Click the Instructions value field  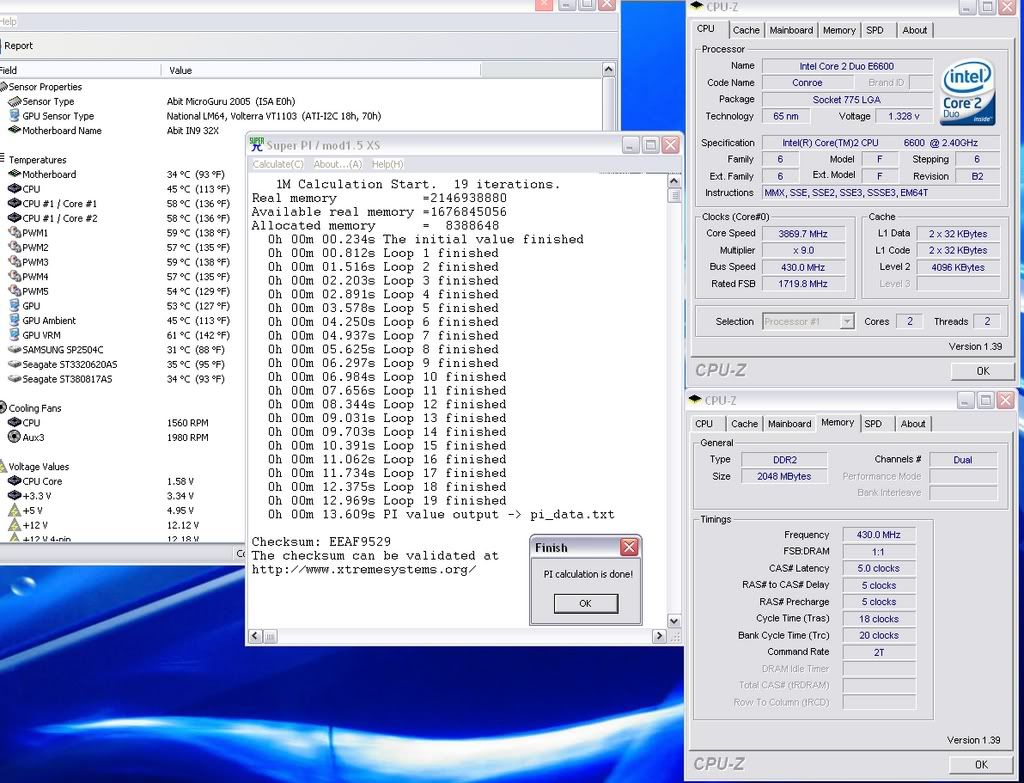point(881,193)
